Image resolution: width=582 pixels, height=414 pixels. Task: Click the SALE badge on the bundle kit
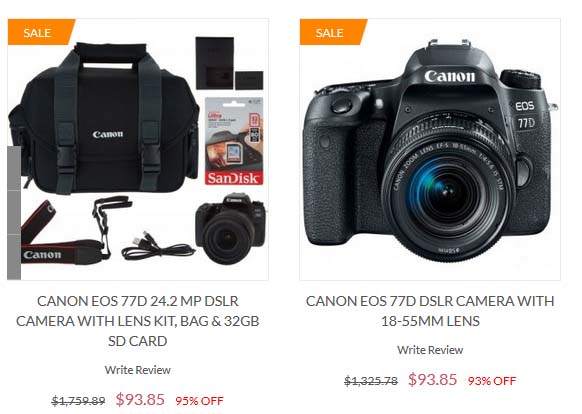(x=41, y=32)
